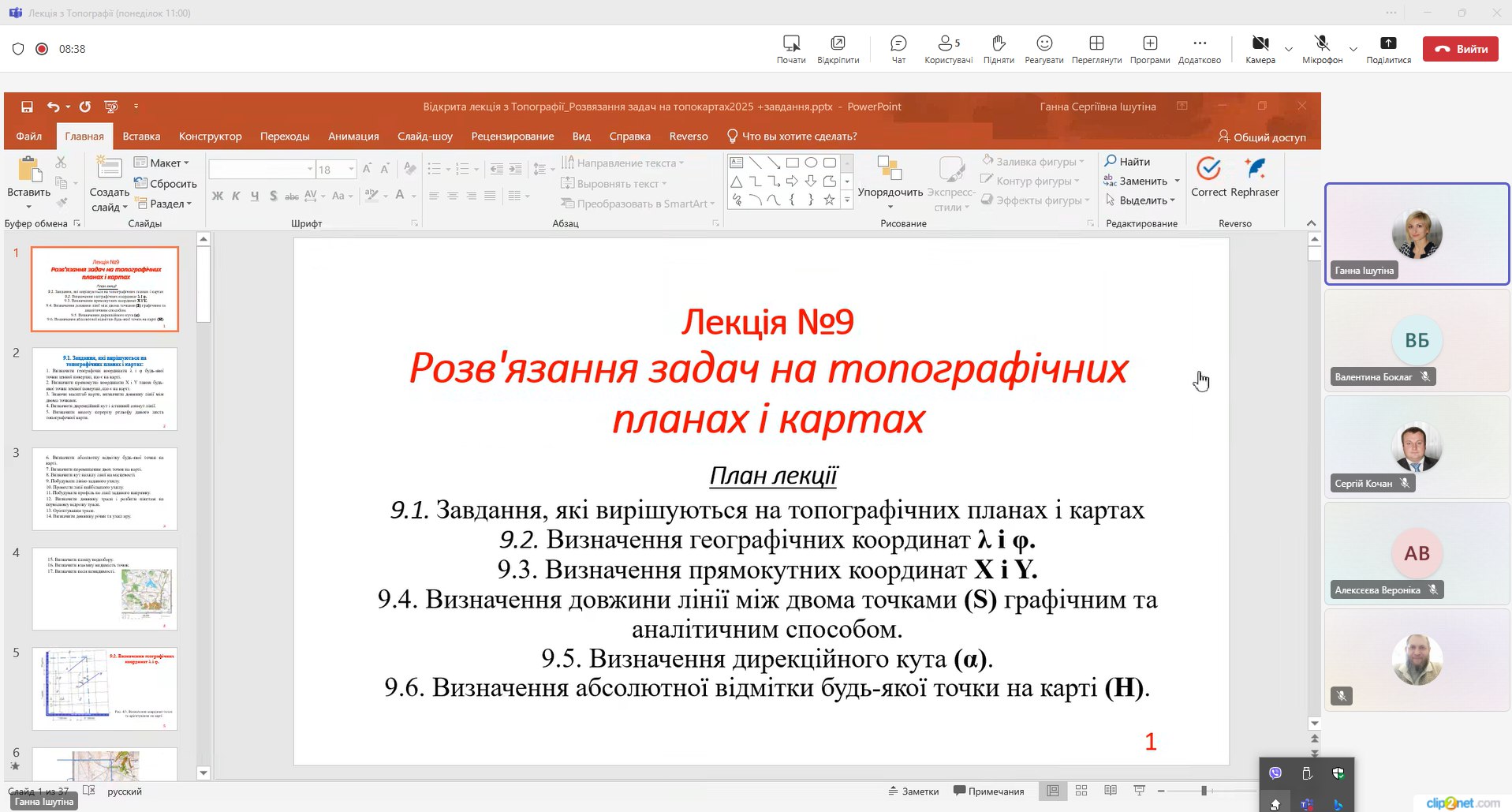This screenshot has width=1512, height=812.
Task: Select slide 2 thumbnail
Action: click(105, 389)
